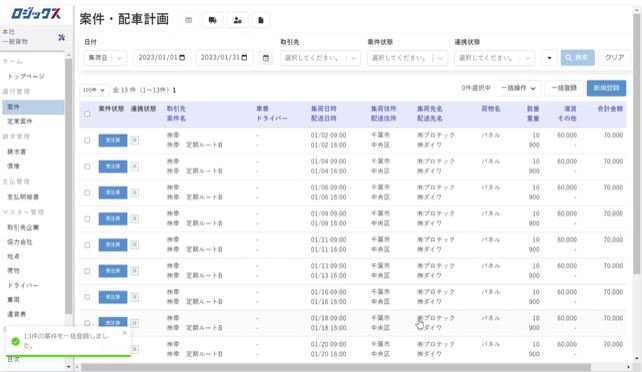642x372 pixels.
Task: Click the main page vertical scrollbar
Action: point(637,143)
